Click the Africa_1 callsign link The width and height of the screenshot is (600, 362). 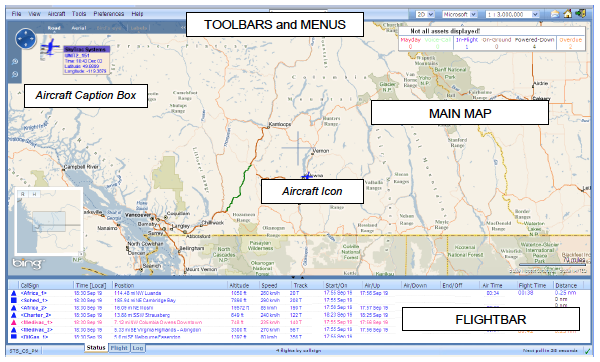tap(34, 293)
